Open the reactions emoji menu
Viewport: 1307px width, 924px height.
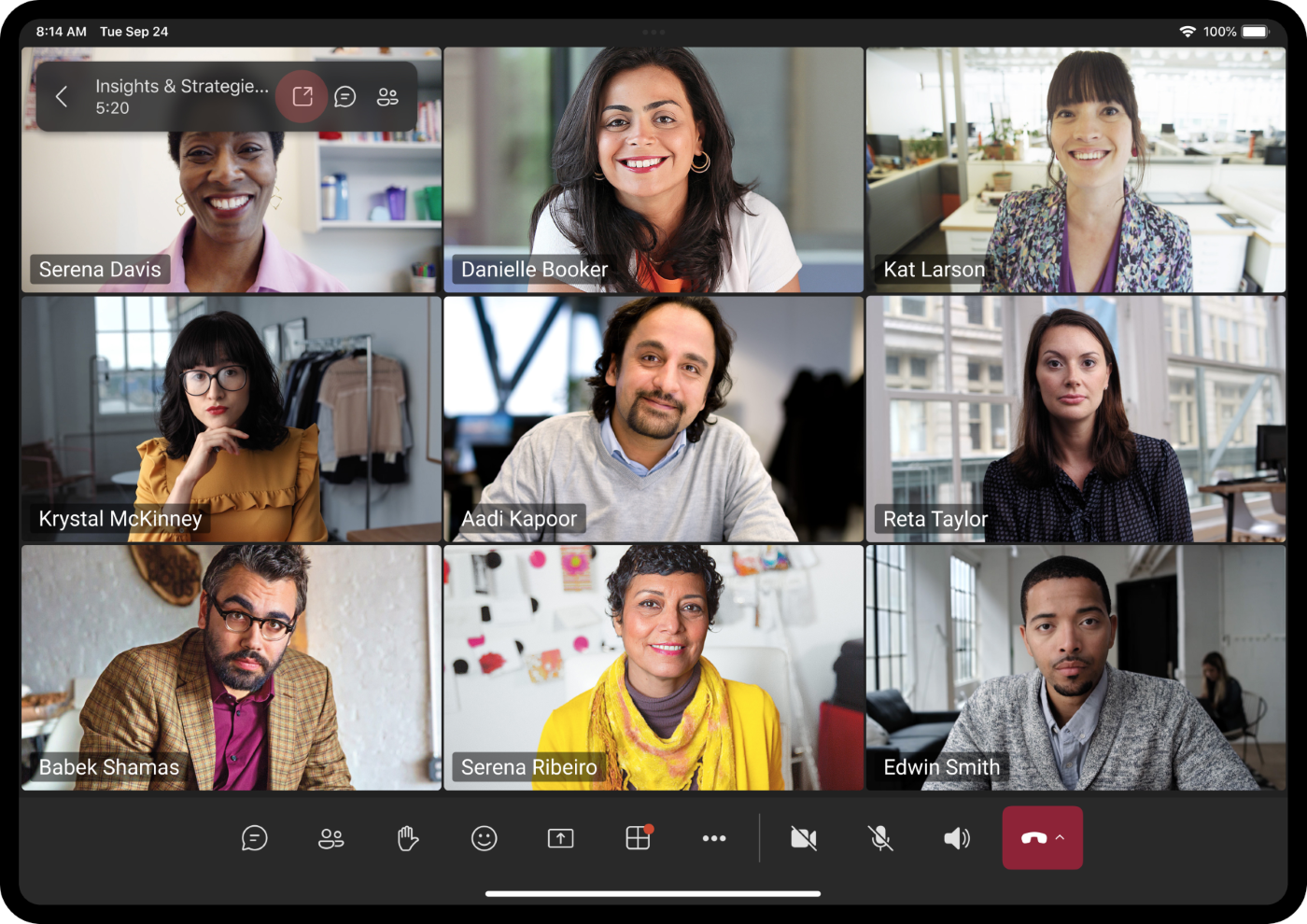[x=484, y=838]
